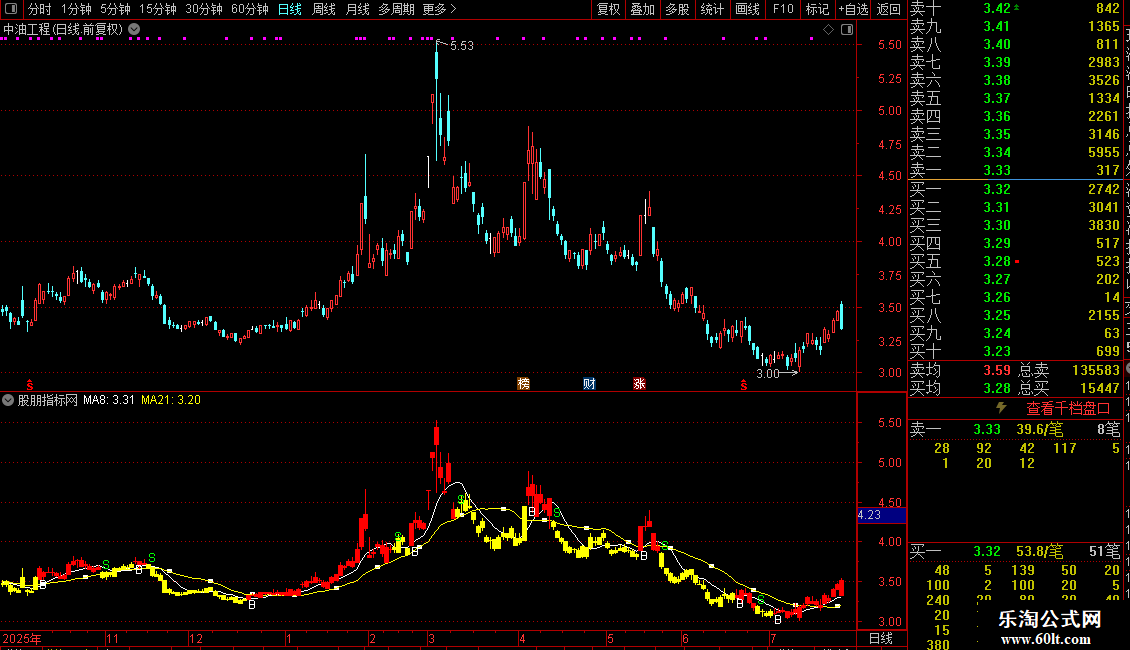The image size is (1130, 650).
Task: Open the 多股 multi-stock view
Action: 677,9
